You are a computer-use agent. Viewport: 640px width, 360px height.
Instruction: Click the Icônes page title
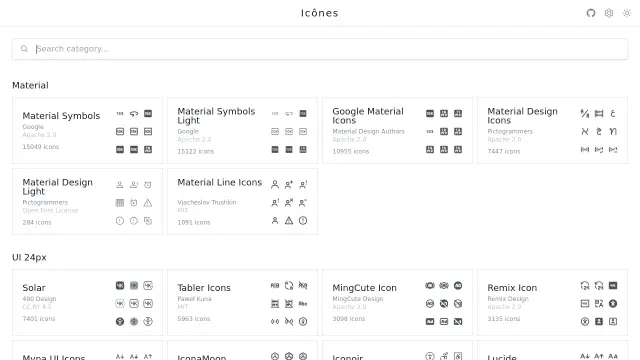(x=320, y=13)
